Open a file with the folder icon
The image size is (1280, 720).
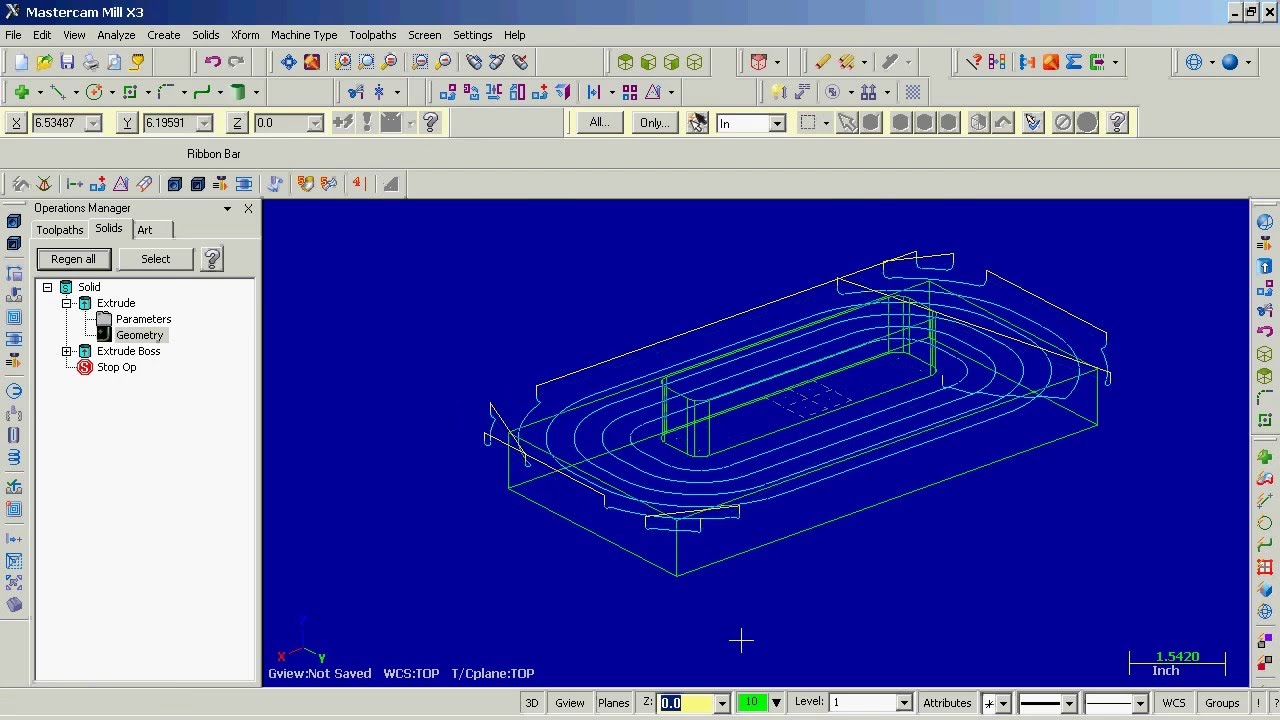tap(44, 62)
